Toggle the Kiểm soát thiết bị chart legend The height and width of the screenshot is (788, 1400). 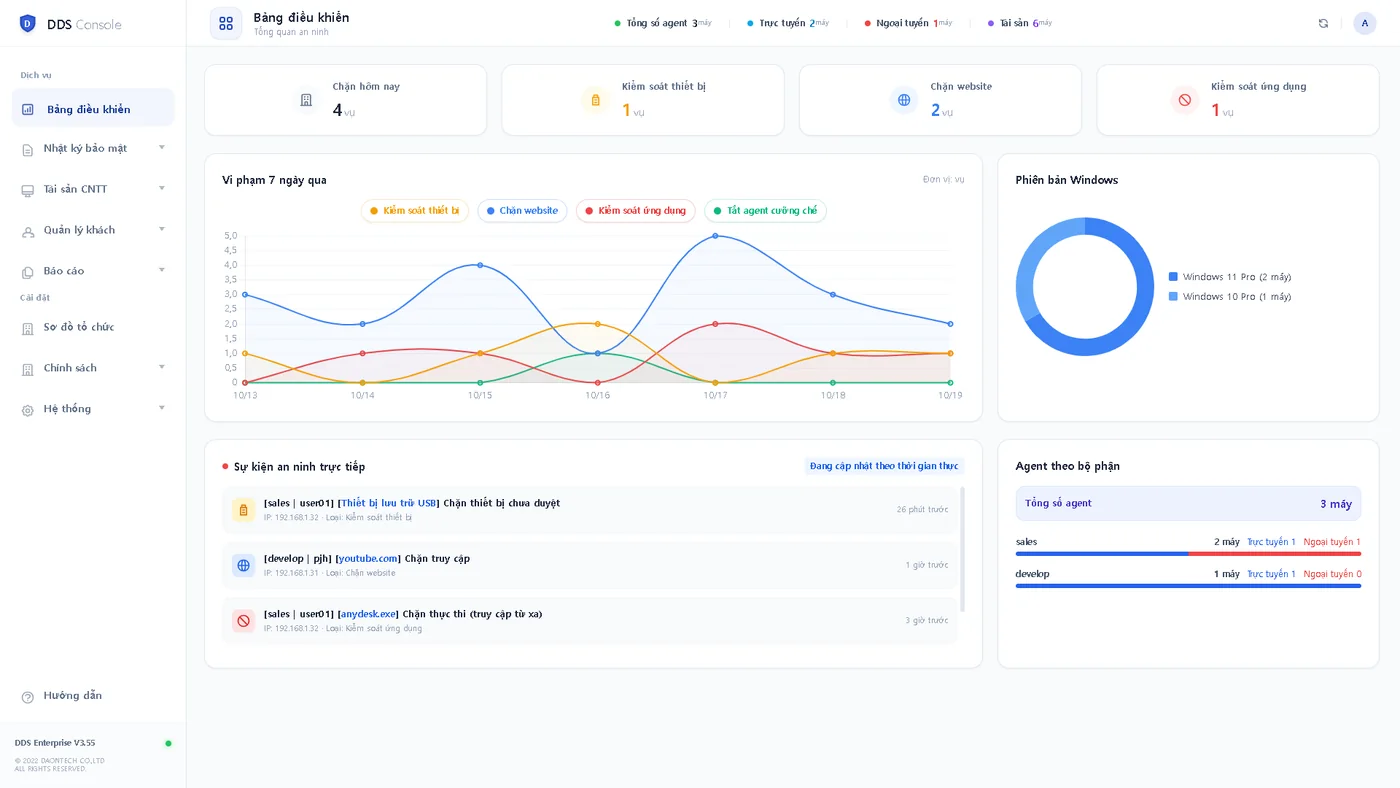pyautogui.click(x=415, y=211)
